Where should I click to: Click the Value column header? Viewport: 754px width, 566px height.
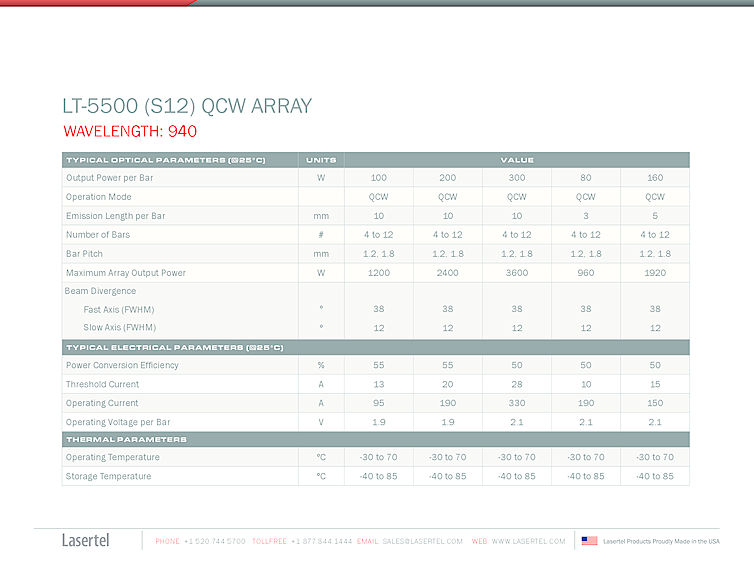pos(517,160)
